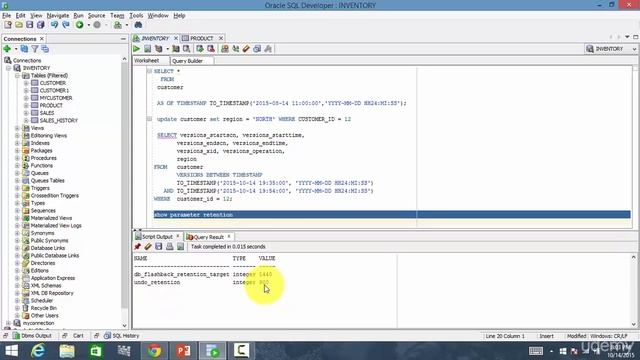640x360 pixels.
Task: Select the Recycle Bin node
Action: [x=44, y=308]
